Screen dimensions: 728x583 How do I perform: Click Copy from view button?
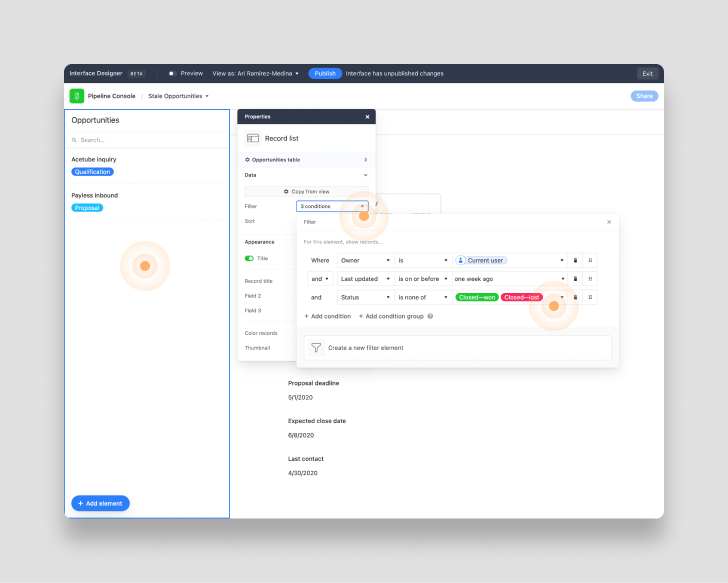pos(306,191)
